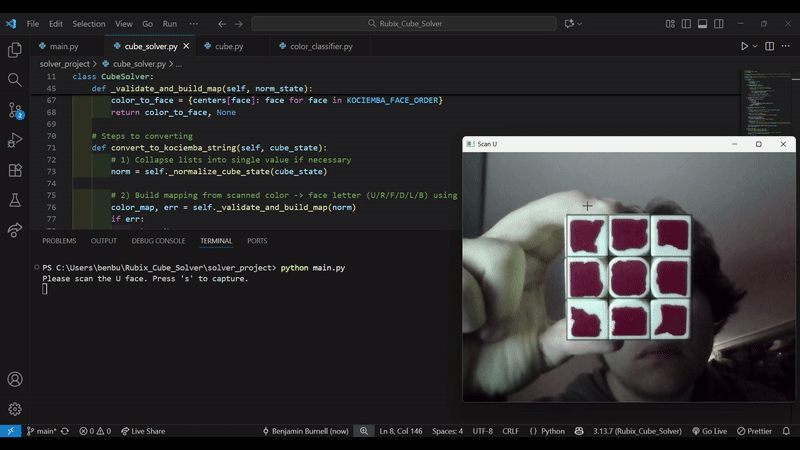Click the zoom magnifier status icon
The height and width of the screenshot is (450, 800).
pos(364,431)
